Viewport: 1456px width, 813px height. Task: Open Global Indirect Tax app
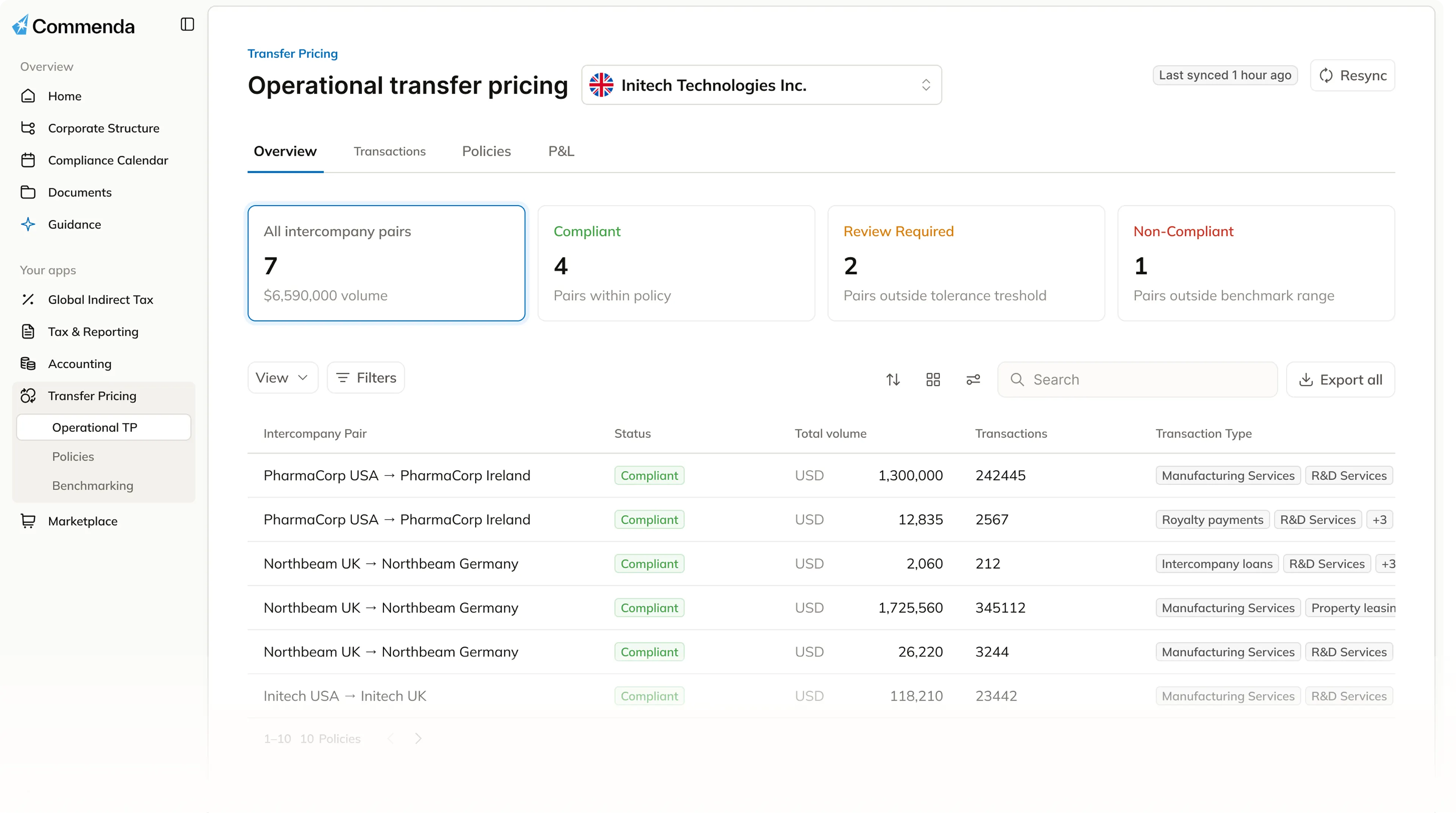[100, 300]
